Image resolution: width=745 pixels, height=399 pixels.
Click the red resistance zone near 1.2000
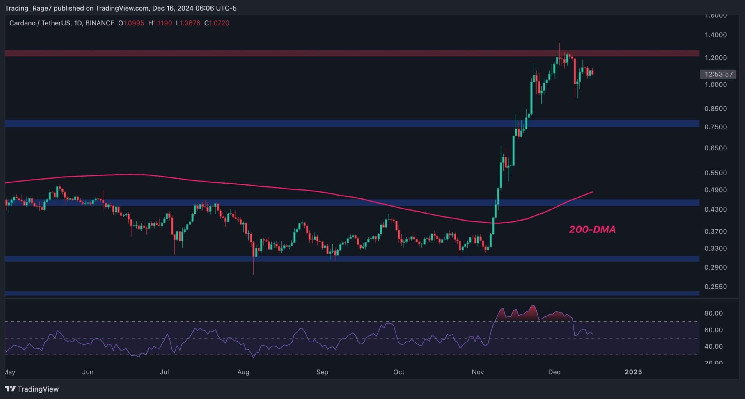352,53
